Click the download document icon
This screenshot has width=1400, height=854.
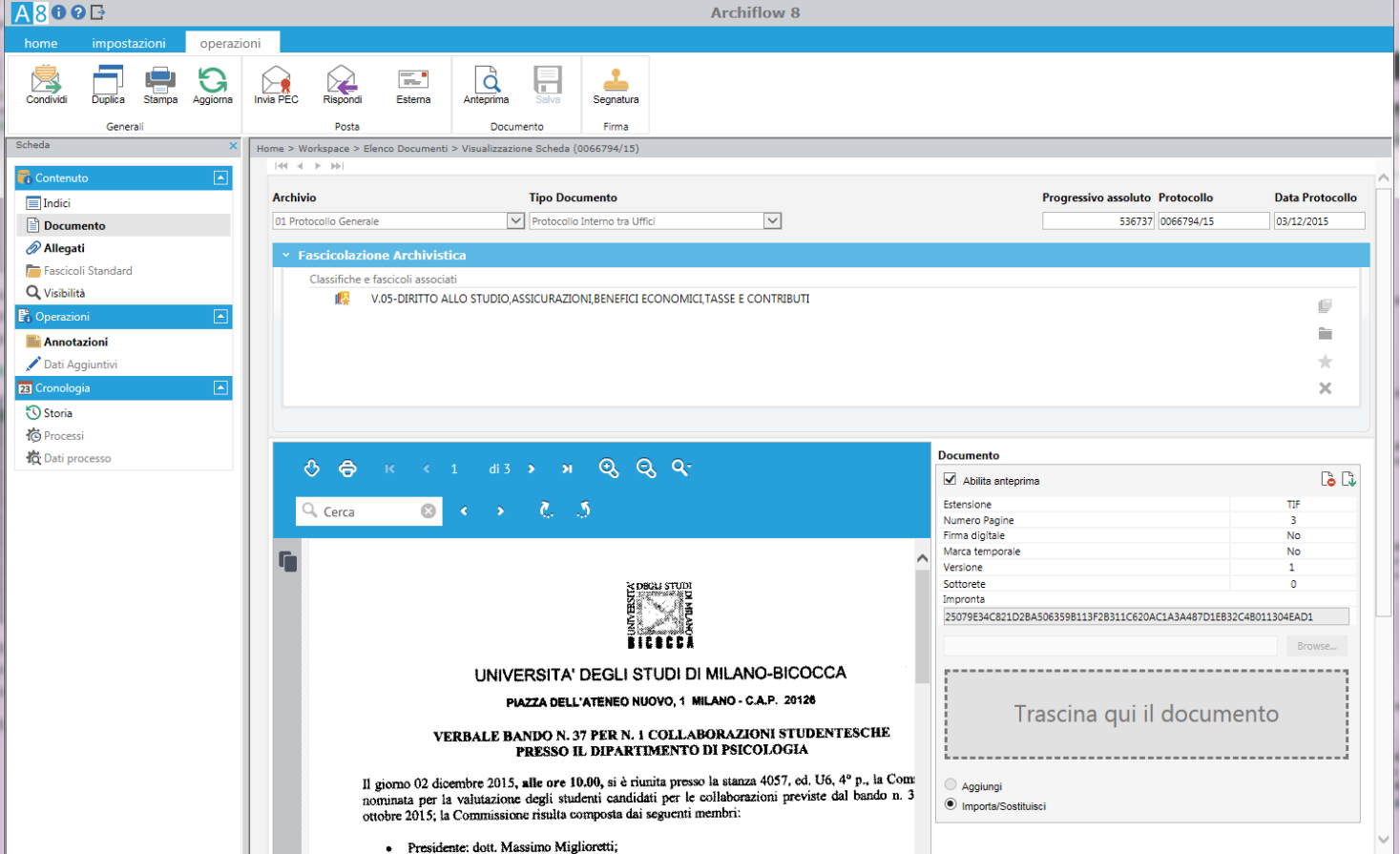coord(1348,479)
